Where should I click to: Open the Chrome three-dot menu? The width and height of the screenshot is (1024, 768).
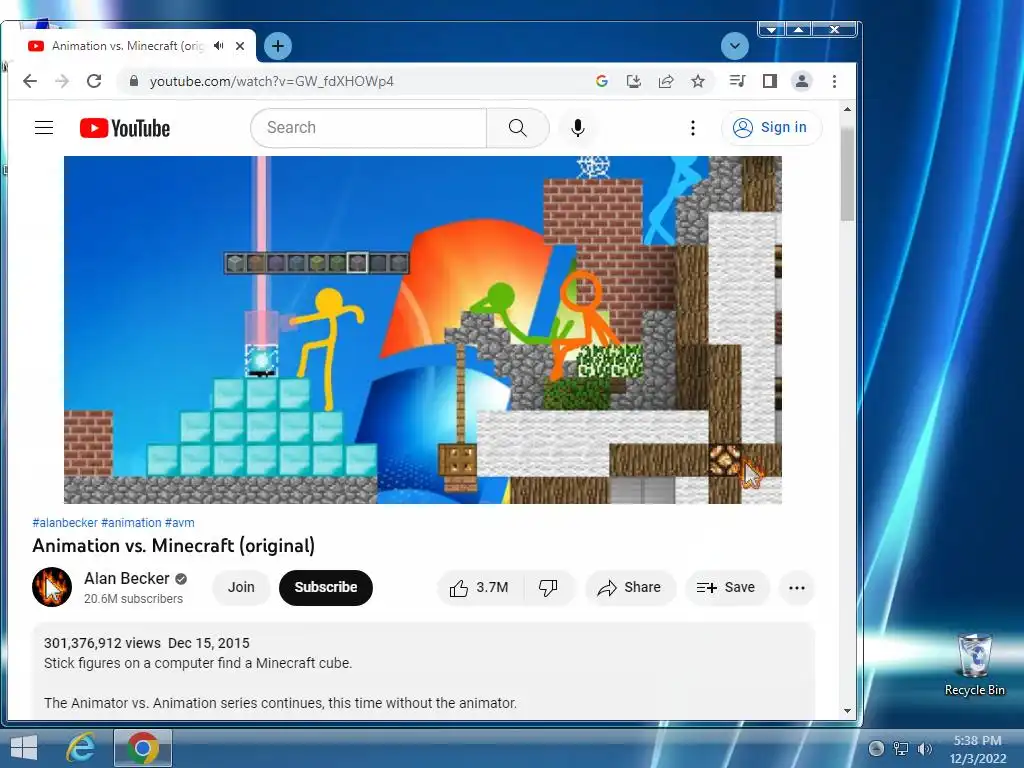[x=834, y=81]
